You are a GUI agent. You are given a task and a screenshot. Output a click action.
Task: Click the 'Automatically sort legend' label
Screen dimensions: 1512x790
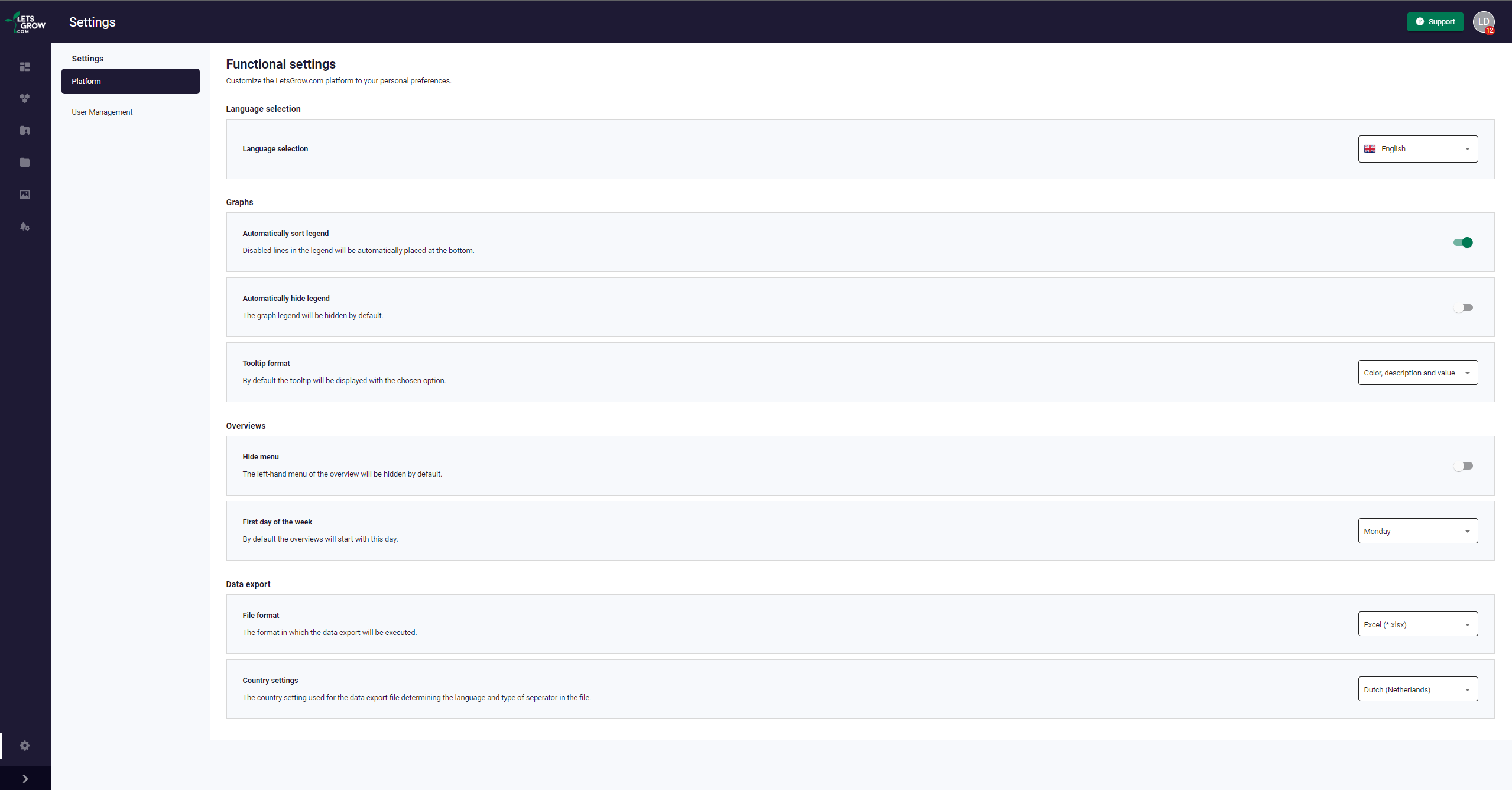pyautogui.click(x=285, y=234)
